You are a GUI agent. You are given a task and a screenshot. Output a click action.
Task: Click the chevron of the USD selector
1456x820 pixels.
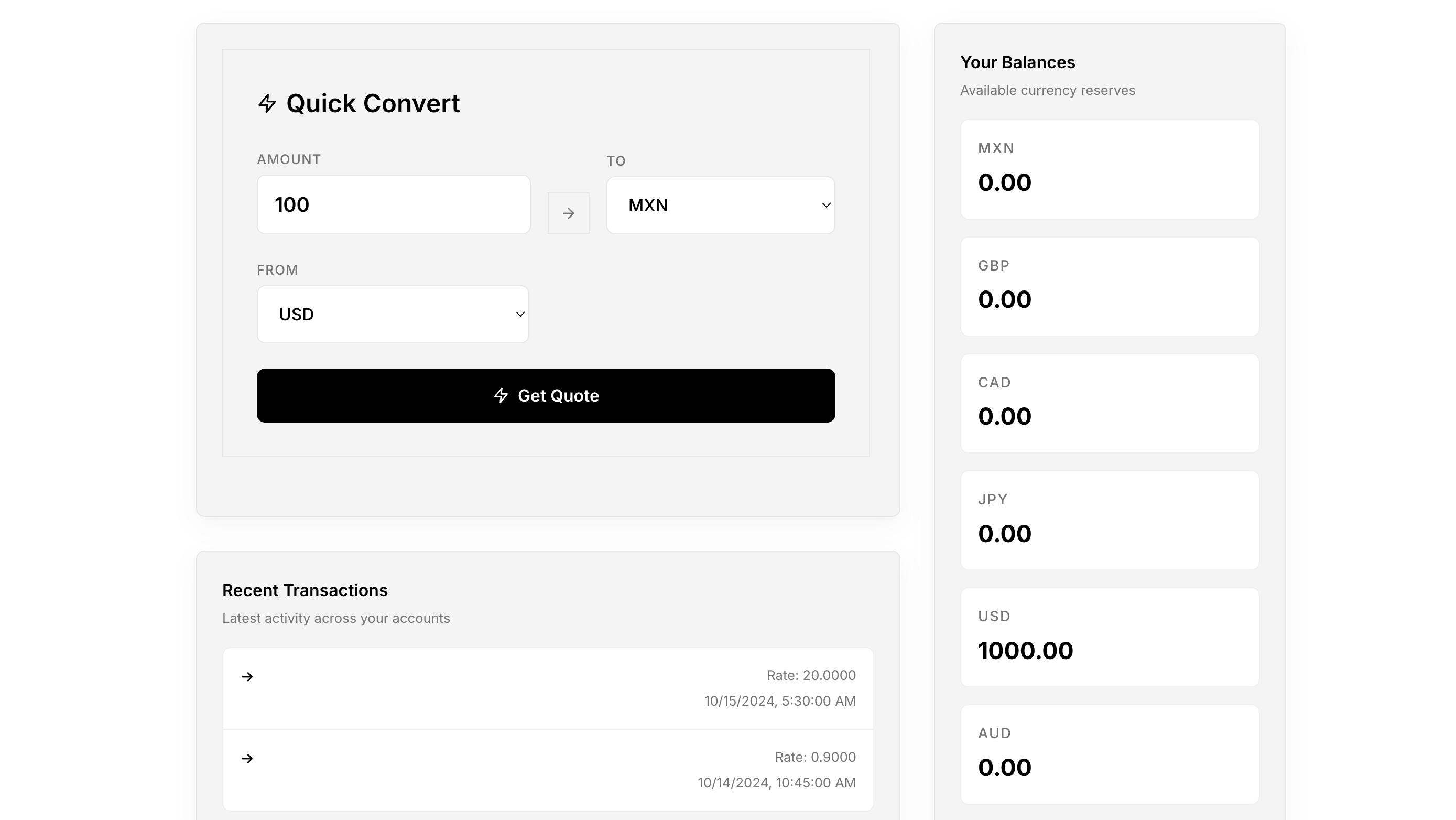[x=520, y=315]
